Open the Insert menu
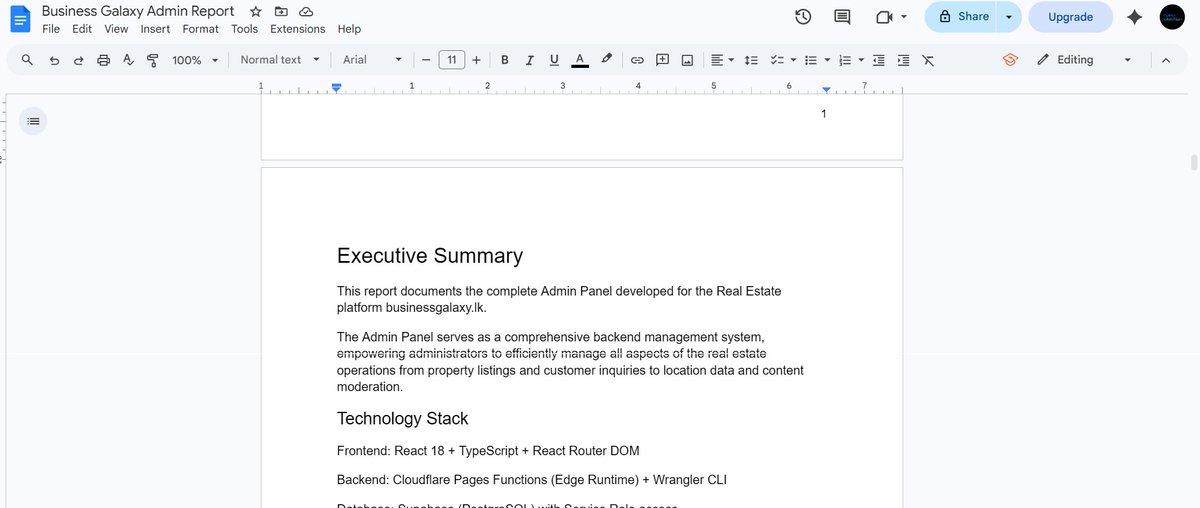The height and width of the screenshot is (508, 1200). [x=155, y=29]
